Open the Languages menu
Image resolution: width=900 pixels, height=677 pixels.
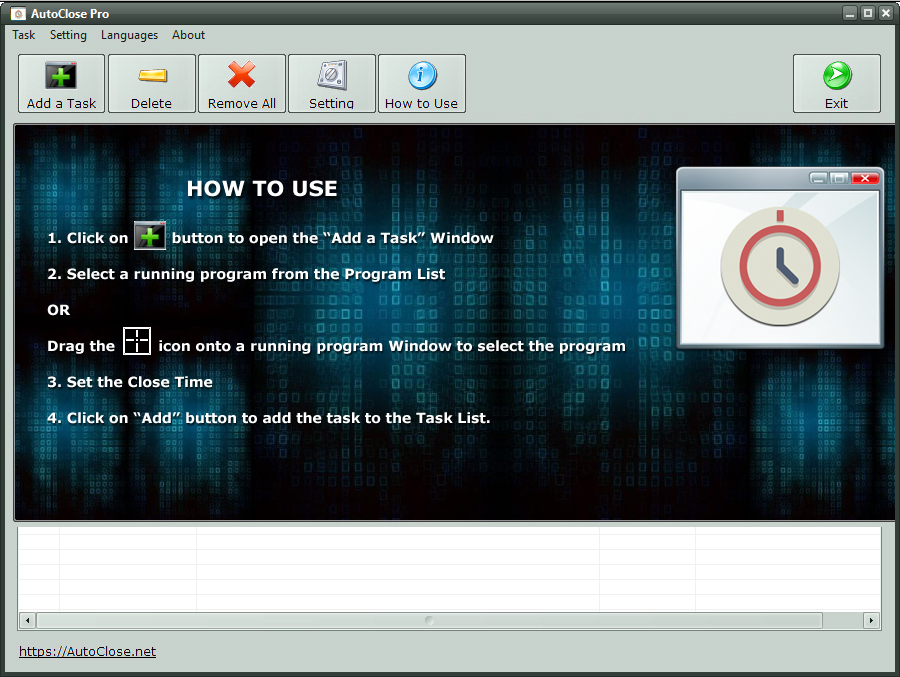[x=129, y=35]
